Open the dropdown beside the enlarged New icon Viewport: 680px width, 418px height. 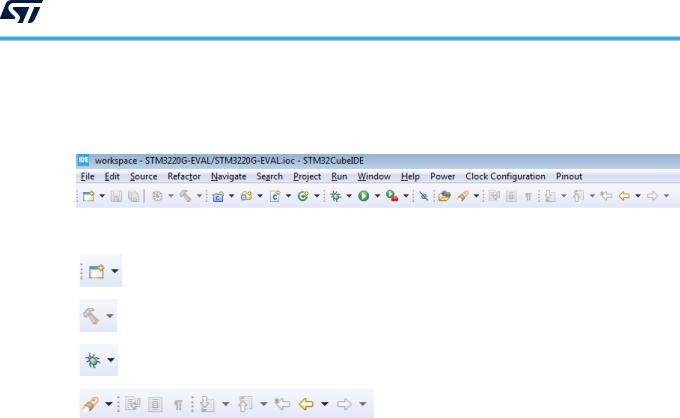[114, 271]
